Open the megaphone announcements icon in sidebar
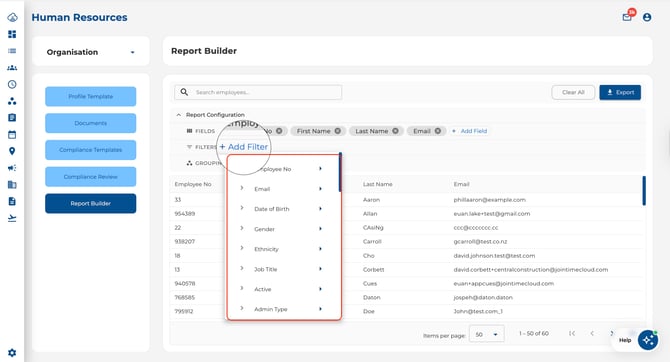670x362 pixels. (x=12, y=168)
